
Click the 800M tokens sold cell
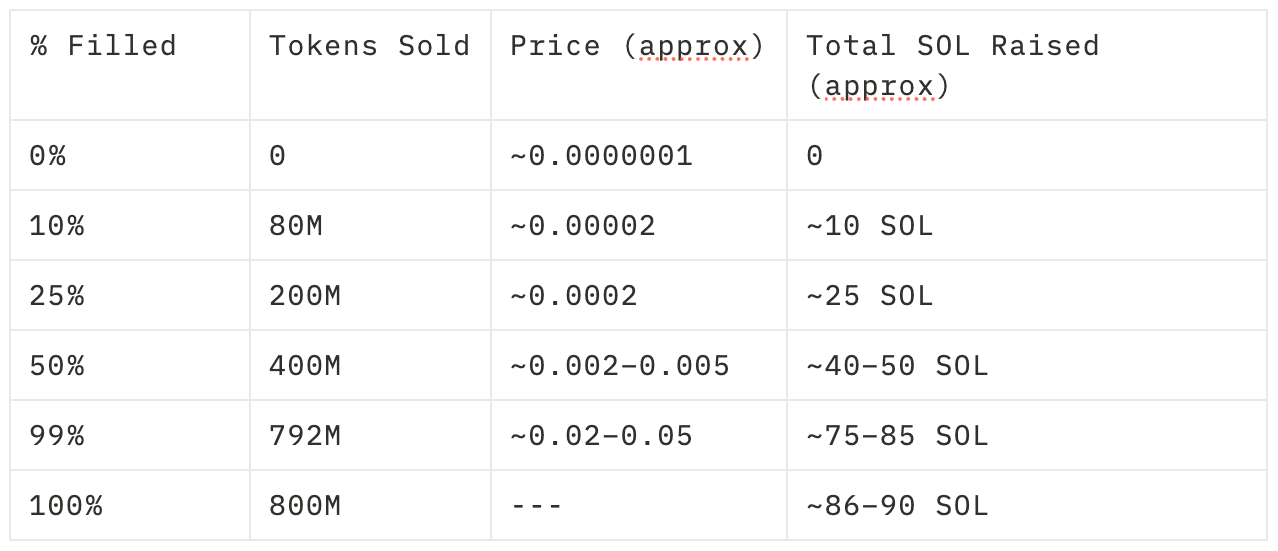click(x=305, y=506)
